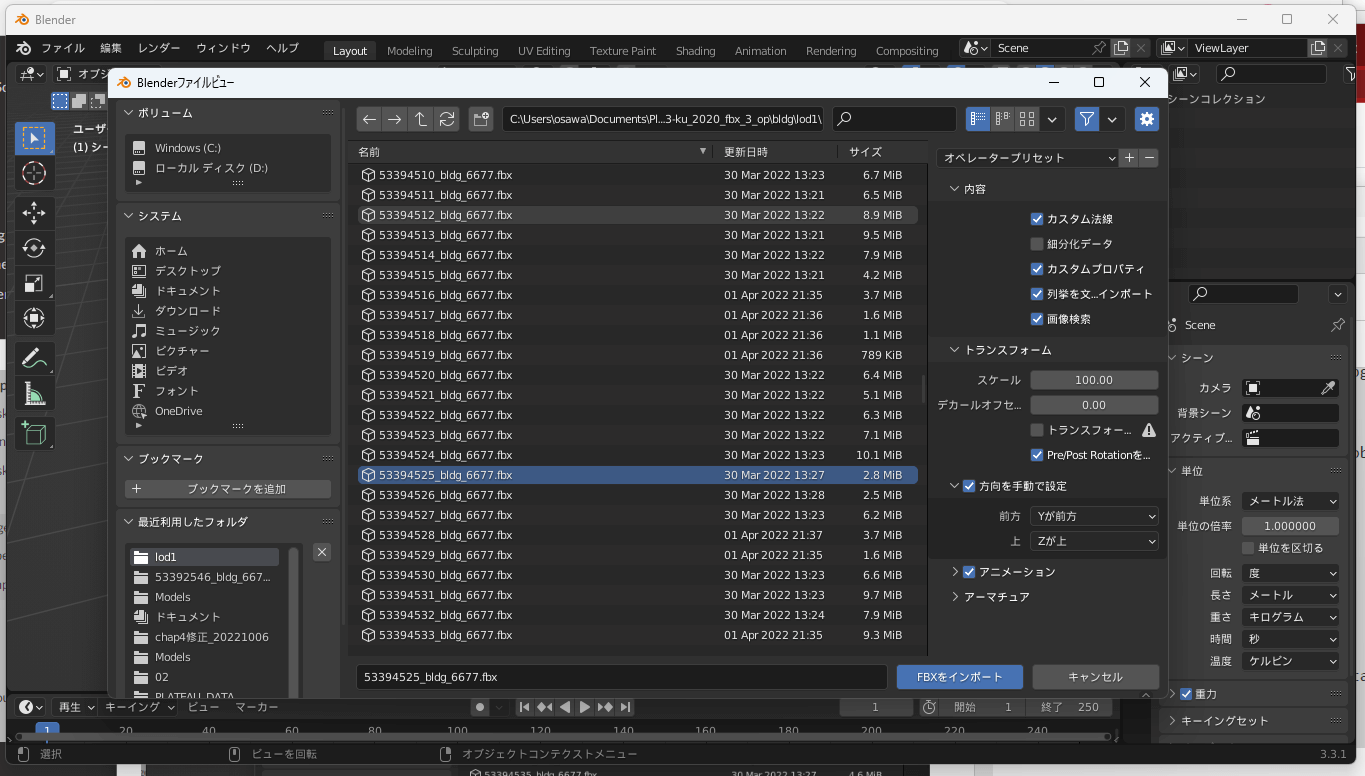Viewport: 1365px width, 776px height.
Task: Switch to thumbnail display mode
Action: (1027, 119)
